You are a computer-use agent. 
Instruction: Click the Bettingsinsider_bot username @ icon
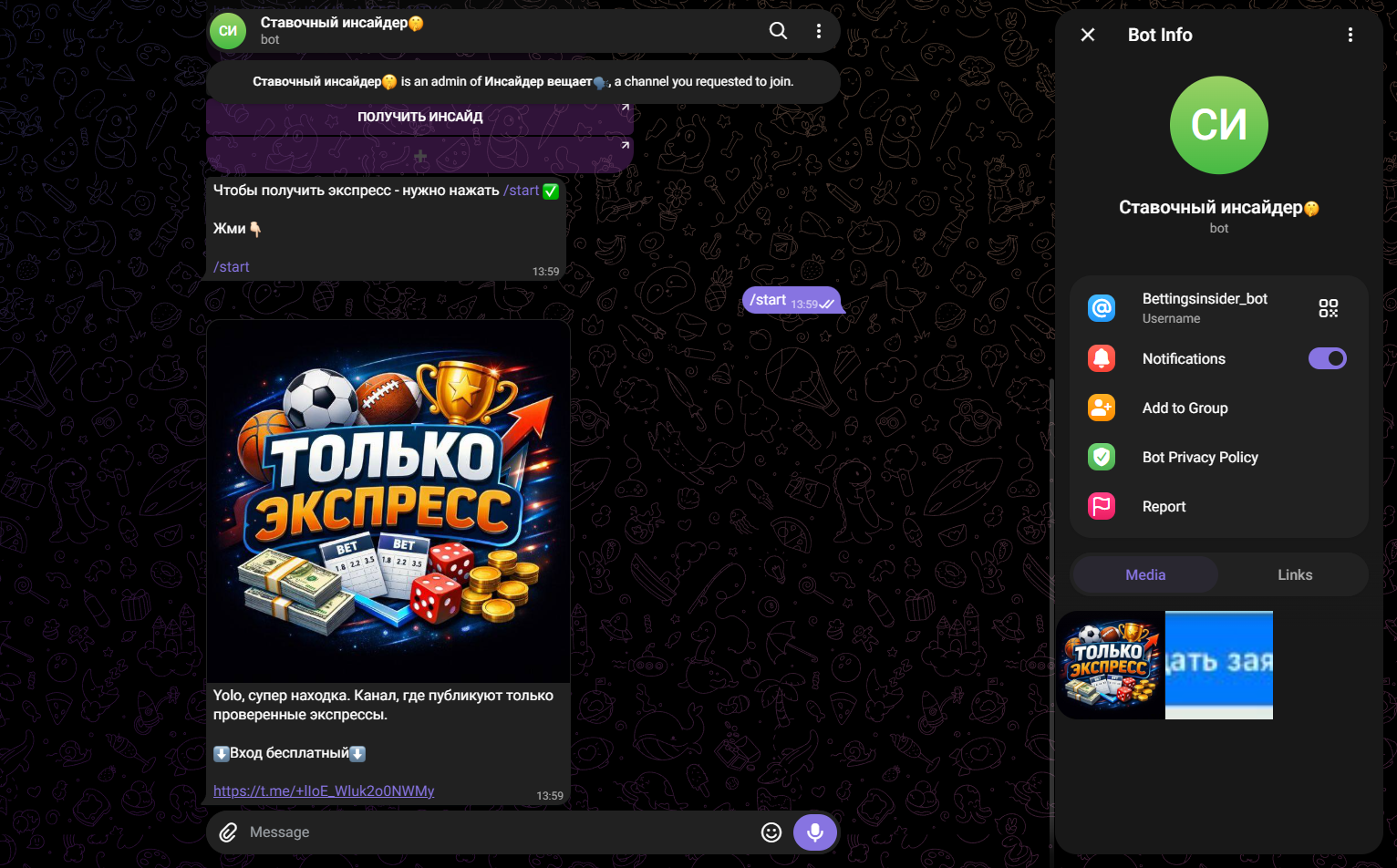coord(1102,308)
